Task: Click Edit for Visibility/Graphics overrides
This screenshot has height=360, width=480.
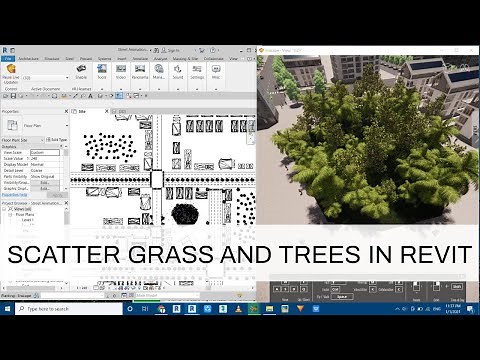Action: pos(45,183)
